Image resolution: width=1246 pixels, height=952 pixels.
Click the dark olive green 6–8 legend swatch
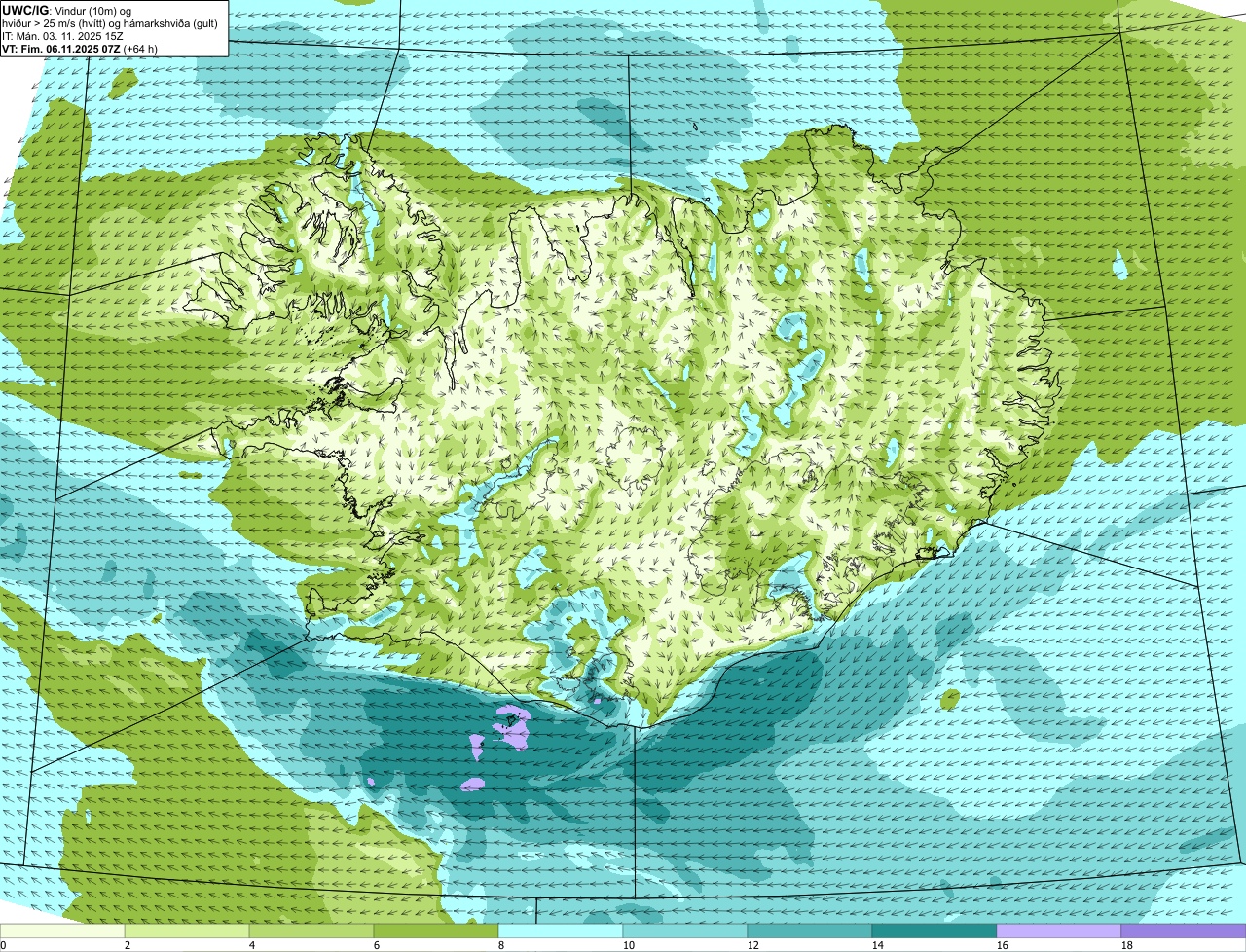(436, 932)
